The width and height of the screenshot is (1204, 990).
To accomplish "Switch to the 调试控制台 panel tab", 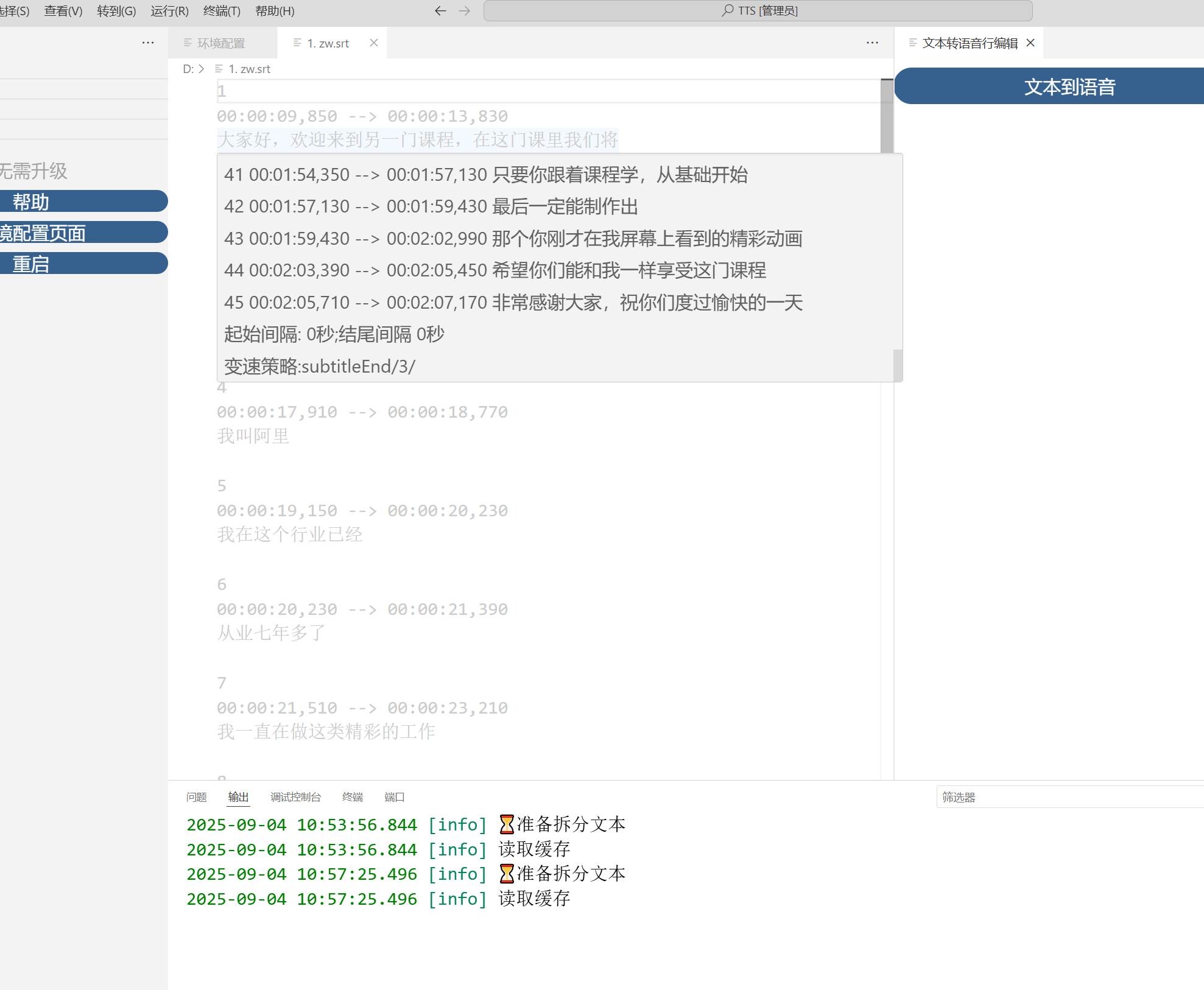I will pos(295,797).
